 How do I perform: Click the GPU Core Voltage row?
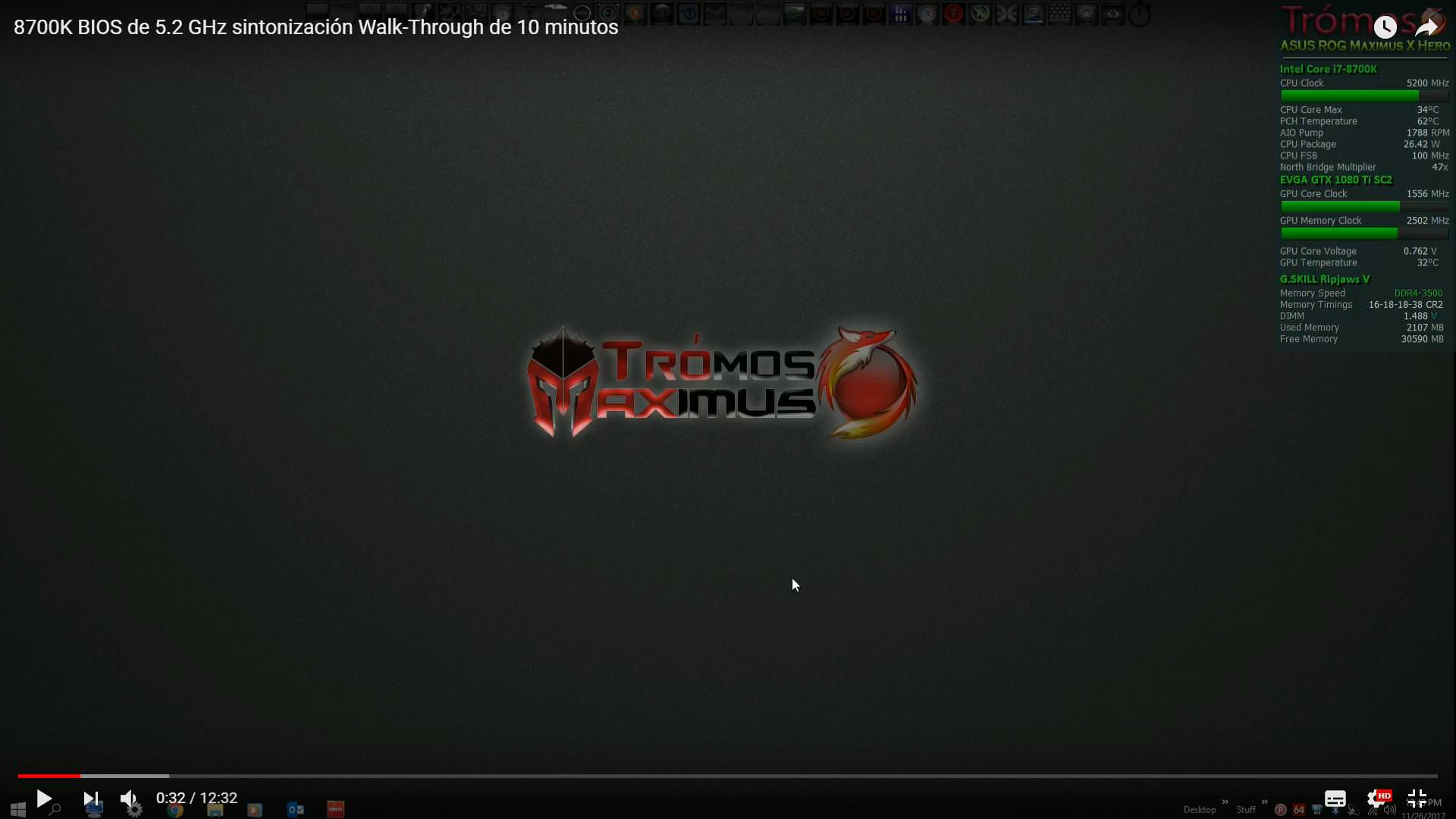[1359, 251]
